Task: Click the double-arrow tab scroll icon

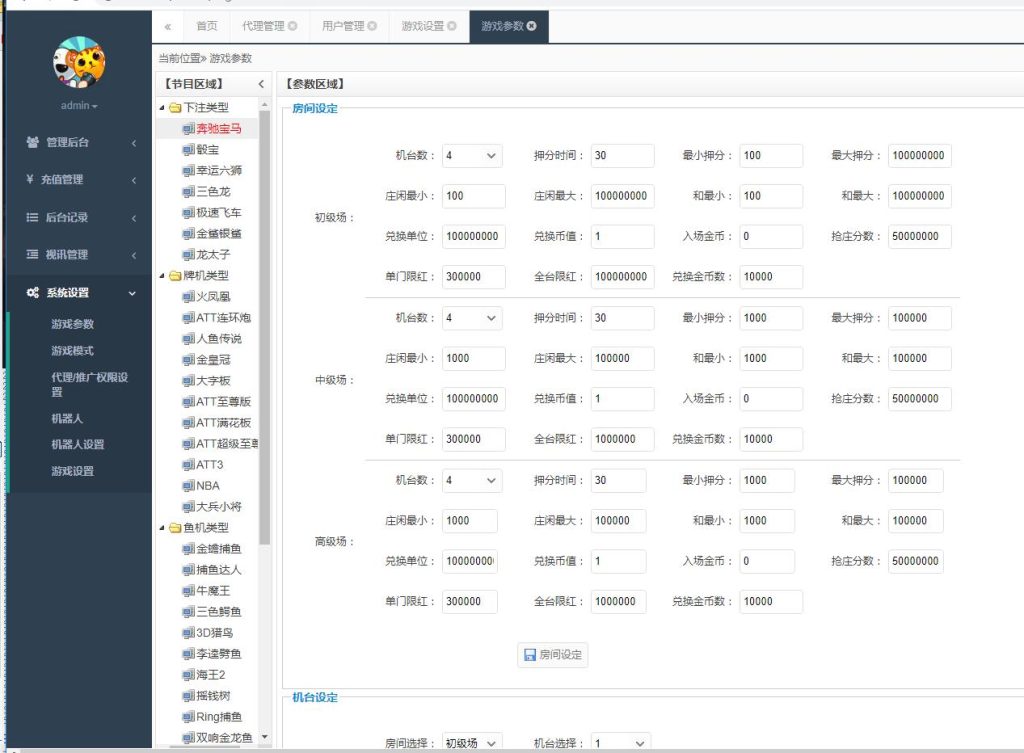Action: coord(168,27)
